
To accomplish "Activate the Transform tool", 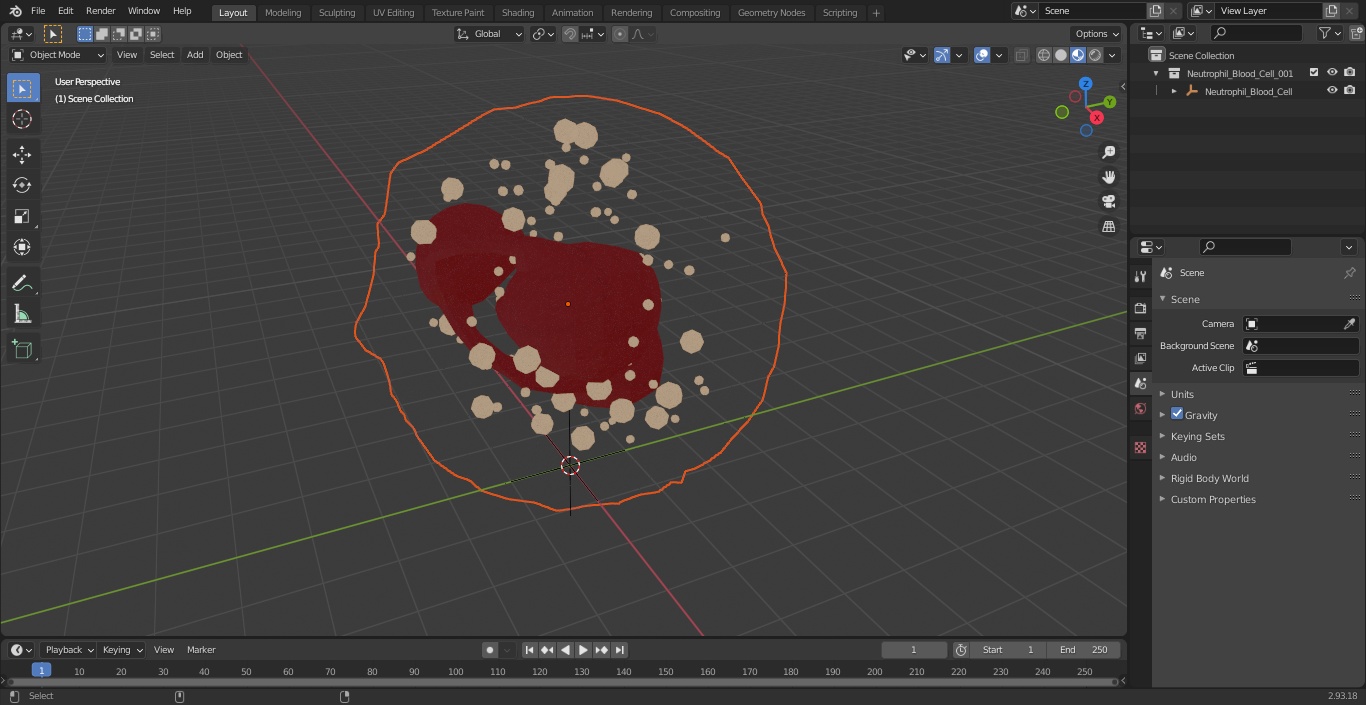I will pyautogui.click(x=22, y=247).
